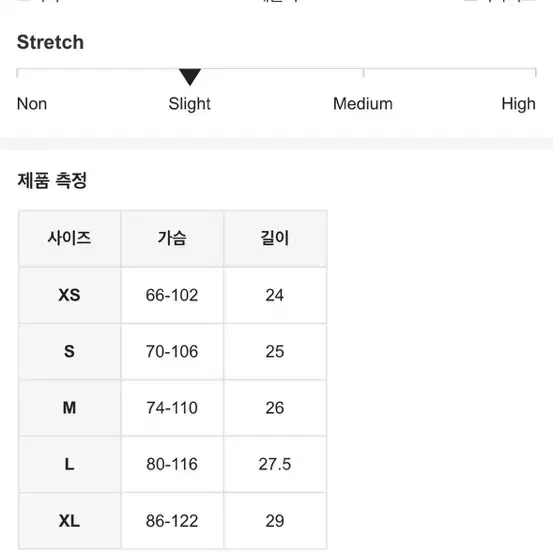This screenshot has width=553, height=553.
Task: Click the 사이즈 column header
Action: [x=69, y=238]
